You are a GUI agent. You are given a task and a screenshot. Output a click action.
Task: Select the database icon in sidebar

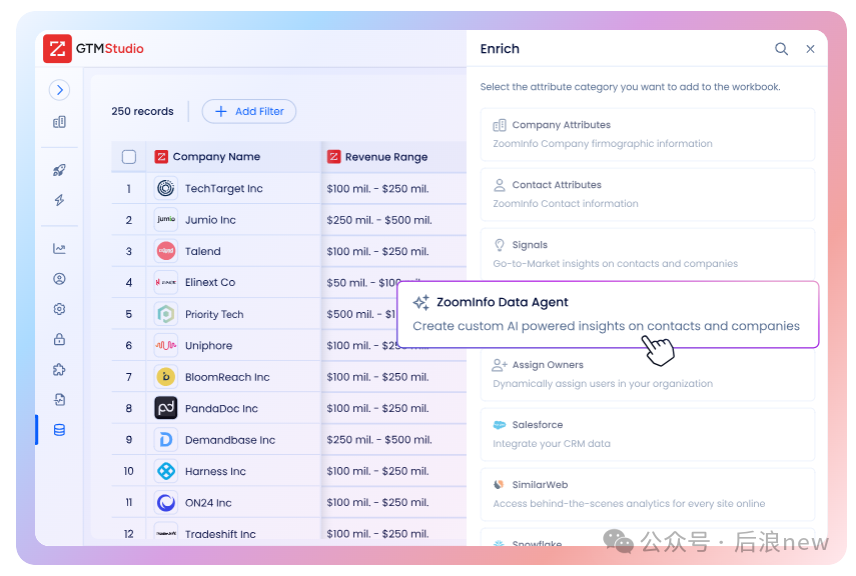click(x=60, y=430)
